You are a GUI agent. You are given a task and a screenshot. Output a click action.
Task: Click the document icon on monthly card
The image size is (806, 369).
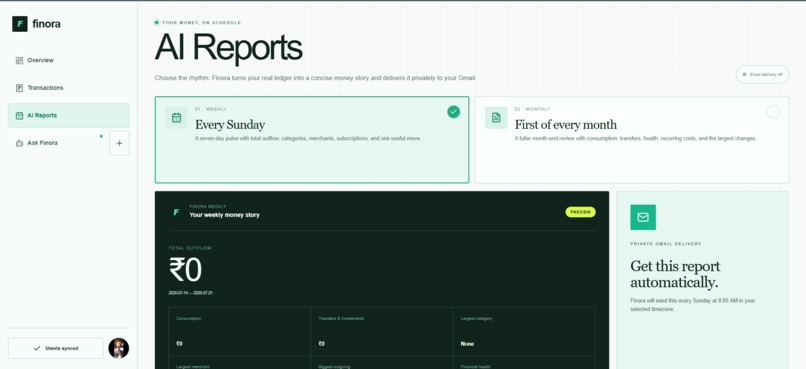pyautogui.click(x=496, y=118)
